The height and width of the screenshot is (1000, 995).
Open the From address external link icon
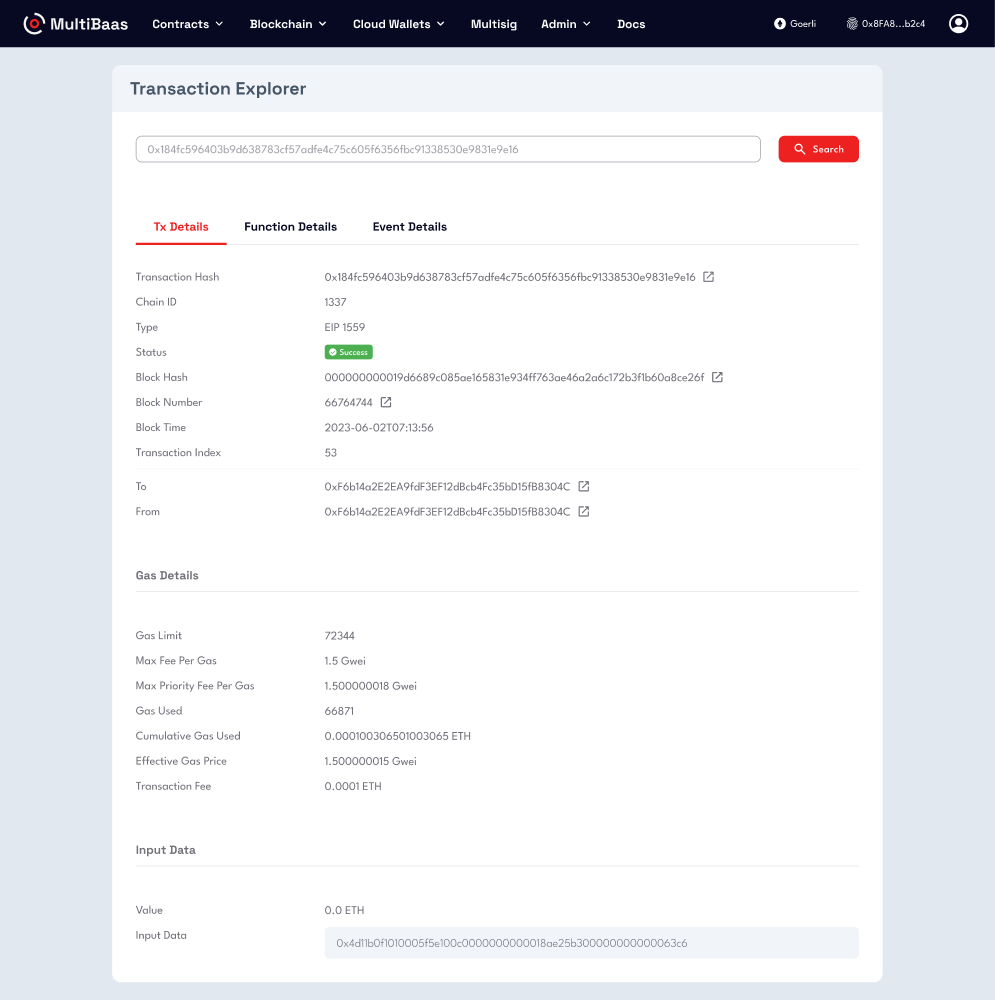tap(584, 511)
